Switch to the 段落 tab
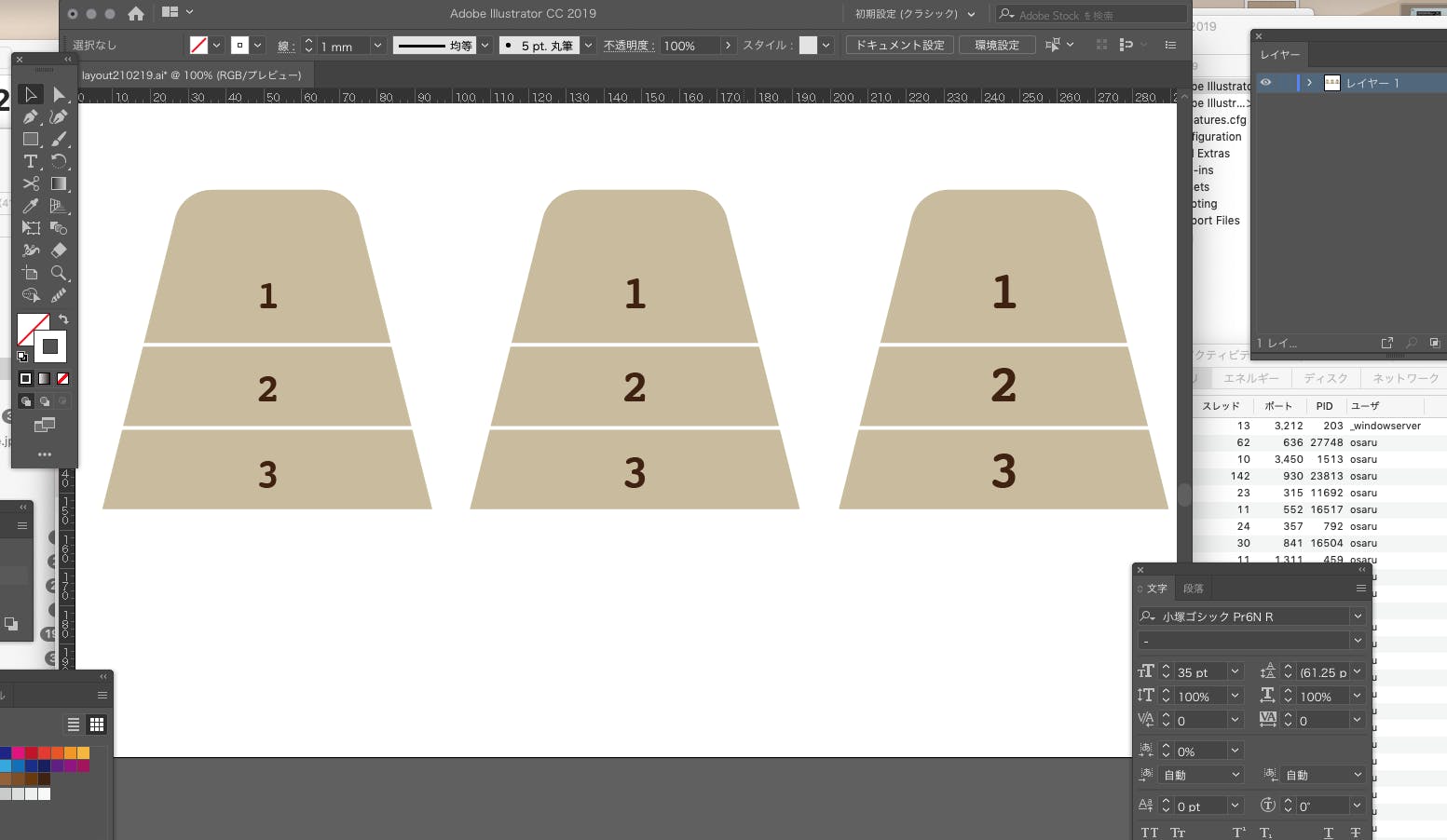The height and width of the screenshot is (840, 1447). [1193, 589]
